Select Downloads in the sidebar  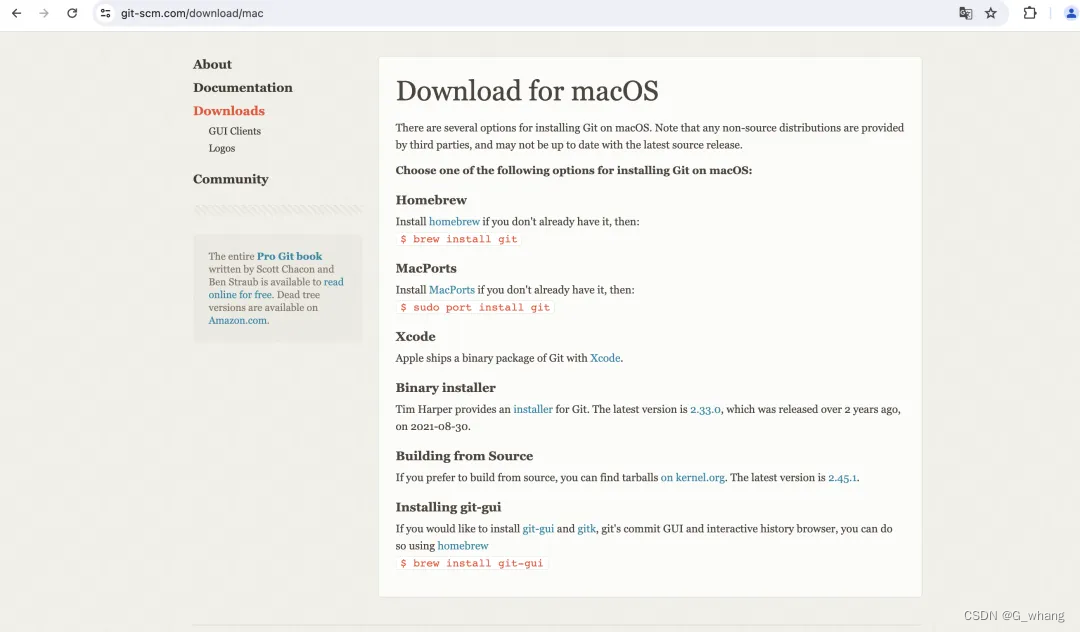click(x=229, y=111)
